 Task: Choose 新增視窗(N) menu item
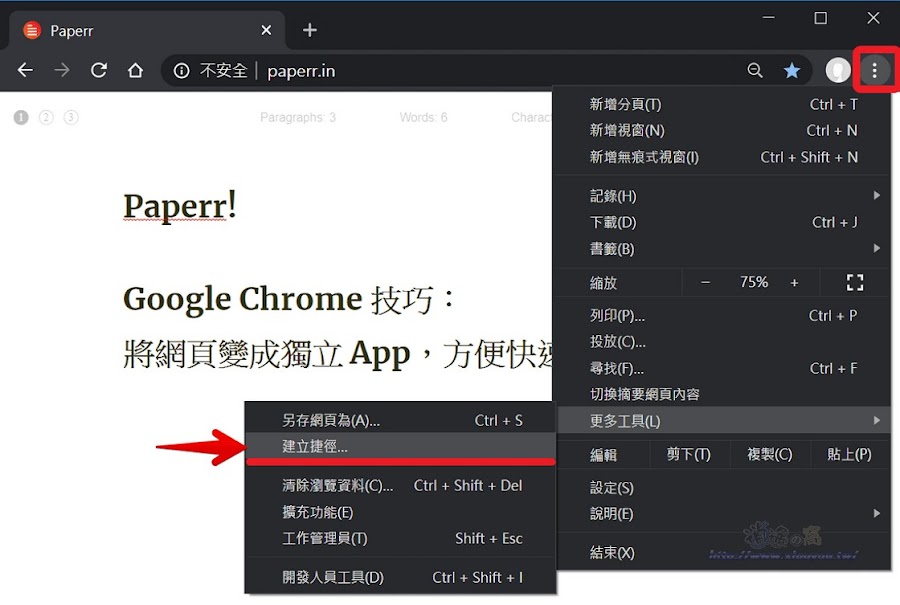pyautogui.click(x=723, y=130)
